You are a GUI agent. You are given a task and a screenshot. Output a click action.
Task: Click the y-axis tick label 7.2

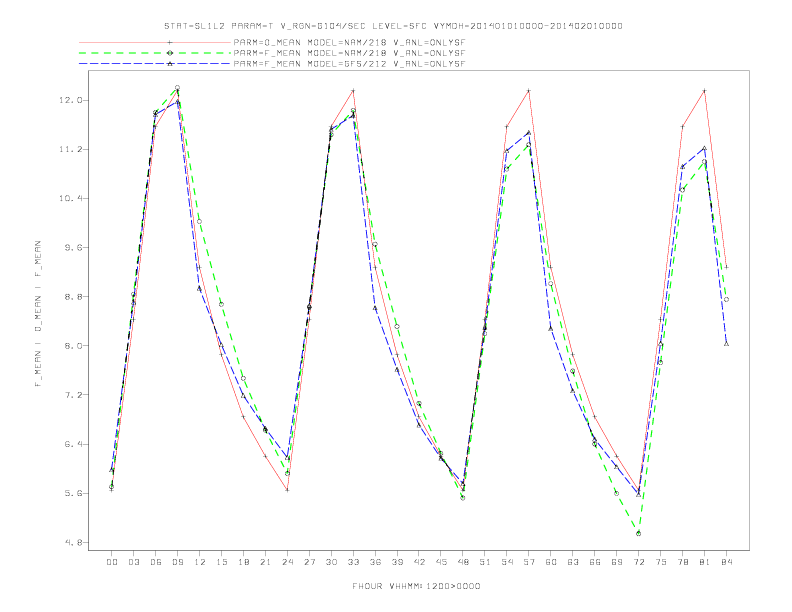point(72,395)
